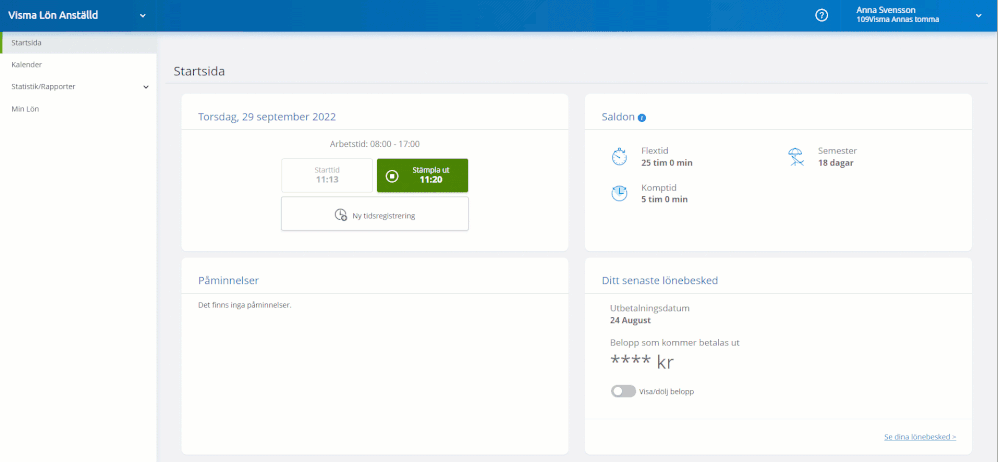998x462 pixels.
Task: Click the clock icon beside Ny tidsregistrering
Action: tap(340, 215)
